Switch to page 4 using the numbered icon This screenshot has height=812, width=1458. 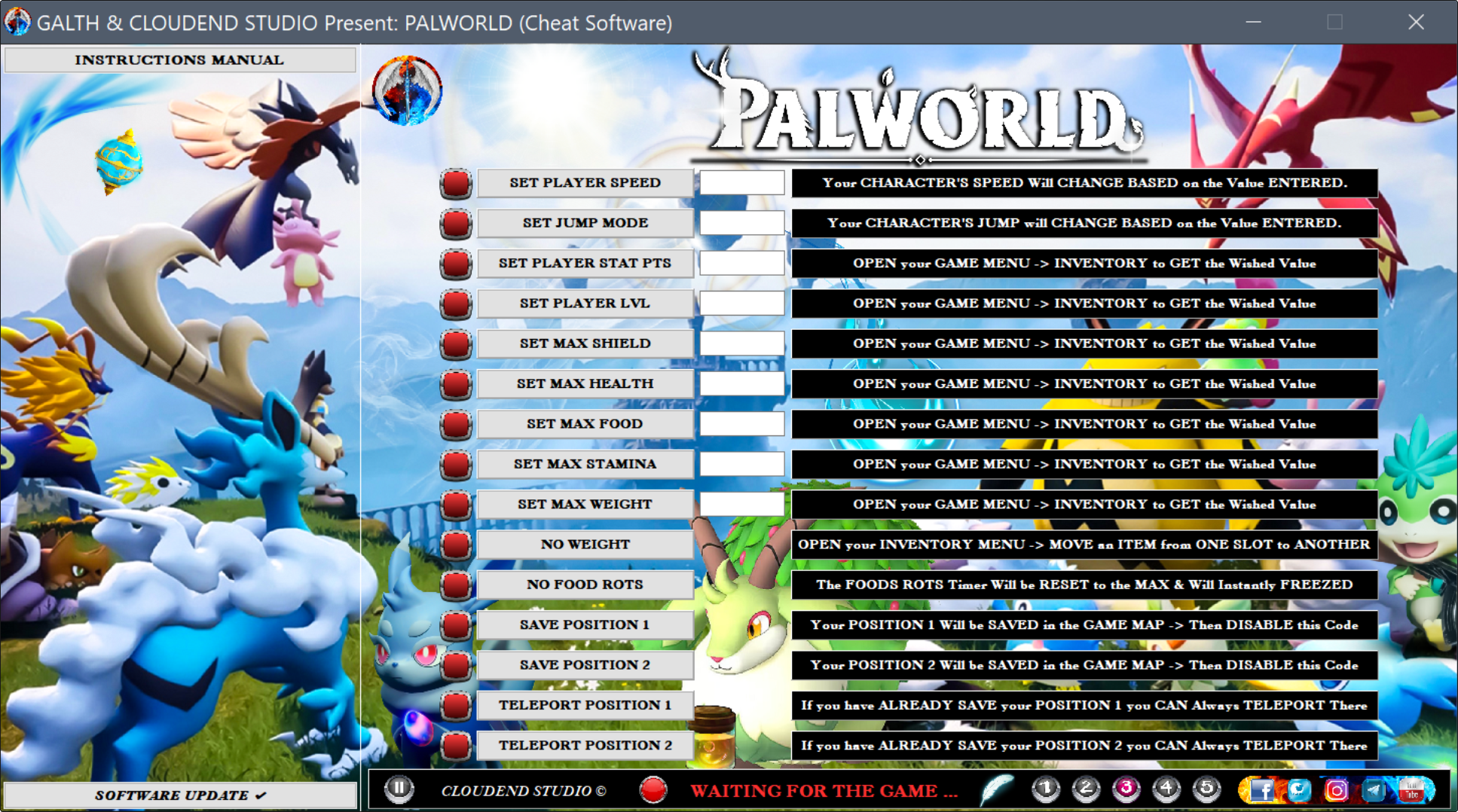pyautogui.click(x=1166, y=789)
